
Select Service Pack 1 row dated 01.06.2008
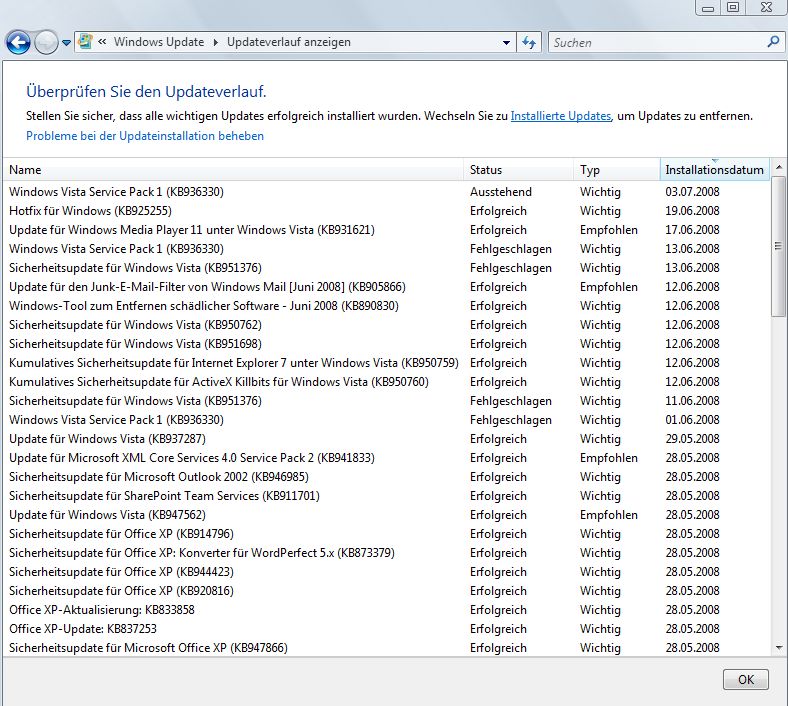[x=386, y=420]
